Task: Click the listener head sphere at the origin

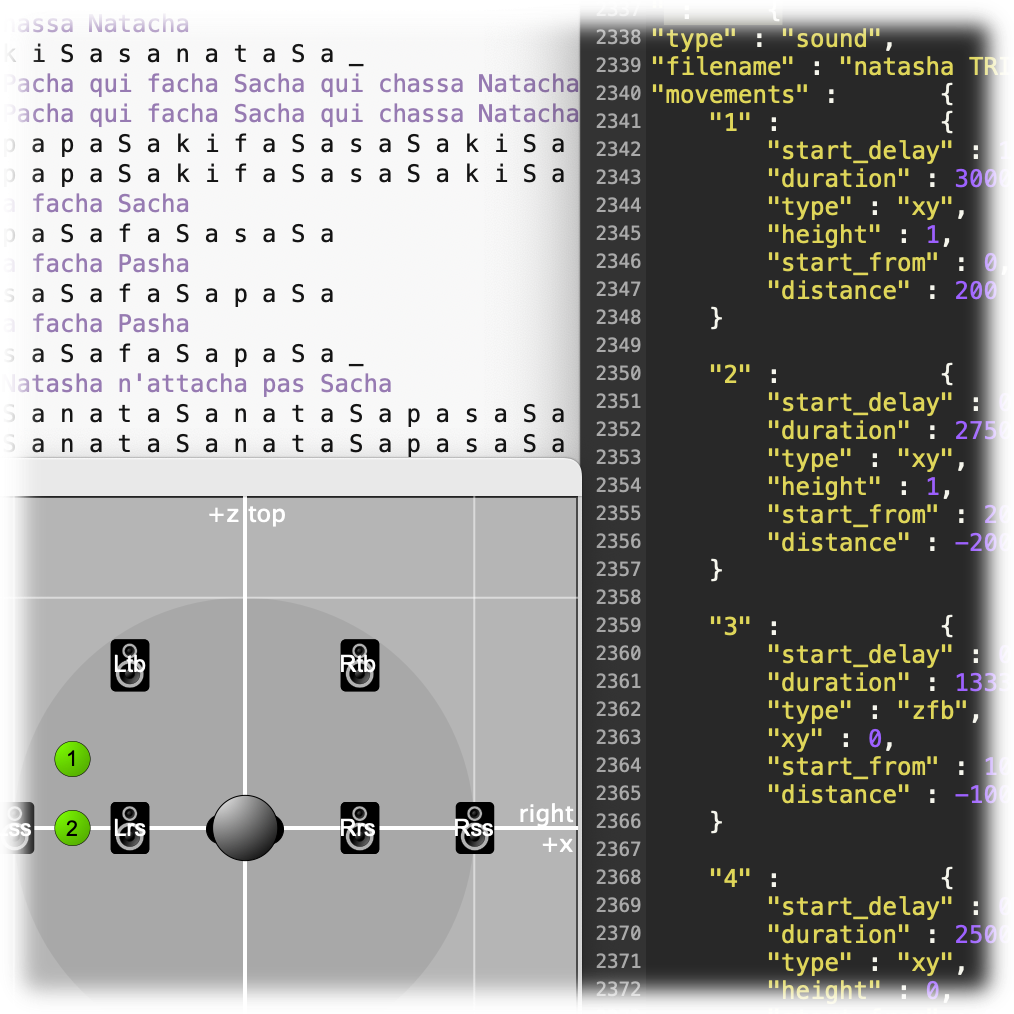Action: pos(244,827)
